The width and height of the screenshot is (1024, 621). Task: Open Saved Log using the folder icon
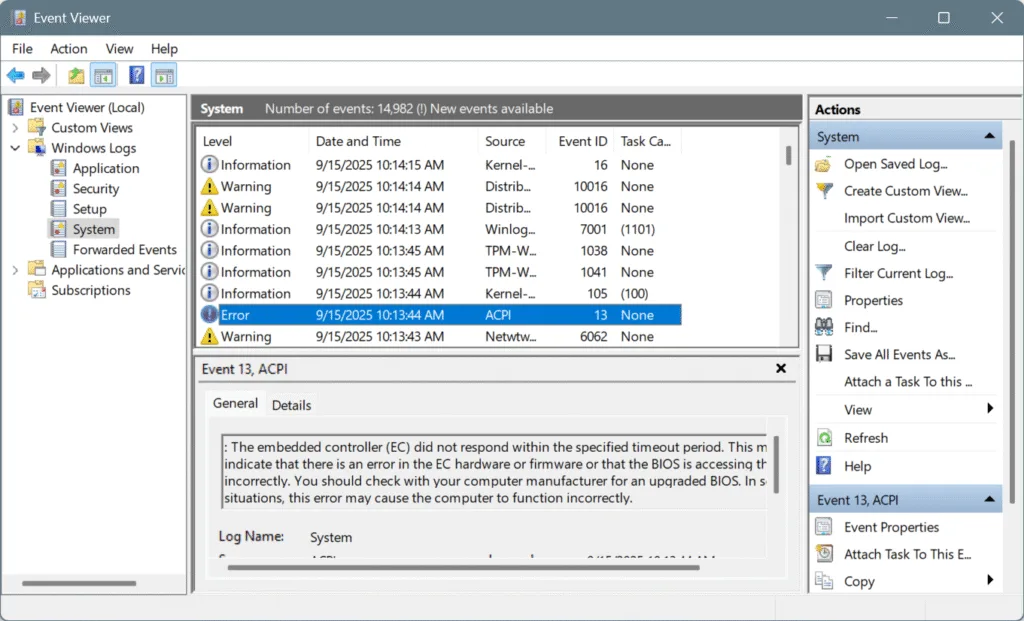tap(823, 163)
